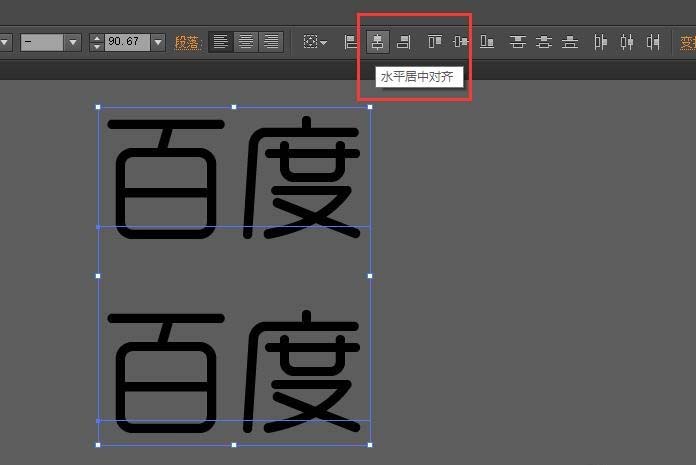696x465 pixels.
Task: Click horizontal distribute center icon
Action: pyautogui.click(x=627, y=42)
